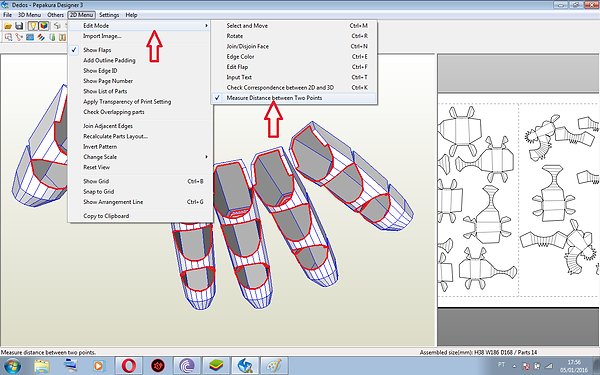Click the green glue bottle flap icon
The width and height of the screenshot is (600, 375).
[52, 37]
